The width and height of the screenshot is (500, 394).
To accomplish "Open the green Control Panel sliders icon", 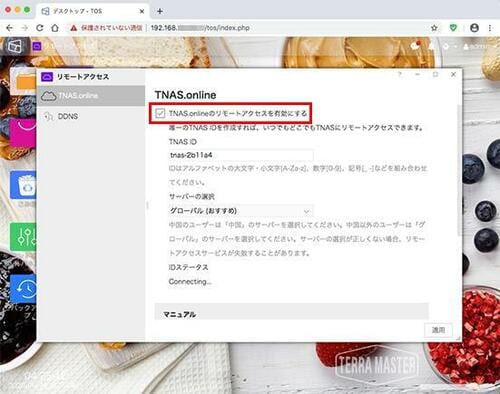I will (x=24, y=237).
